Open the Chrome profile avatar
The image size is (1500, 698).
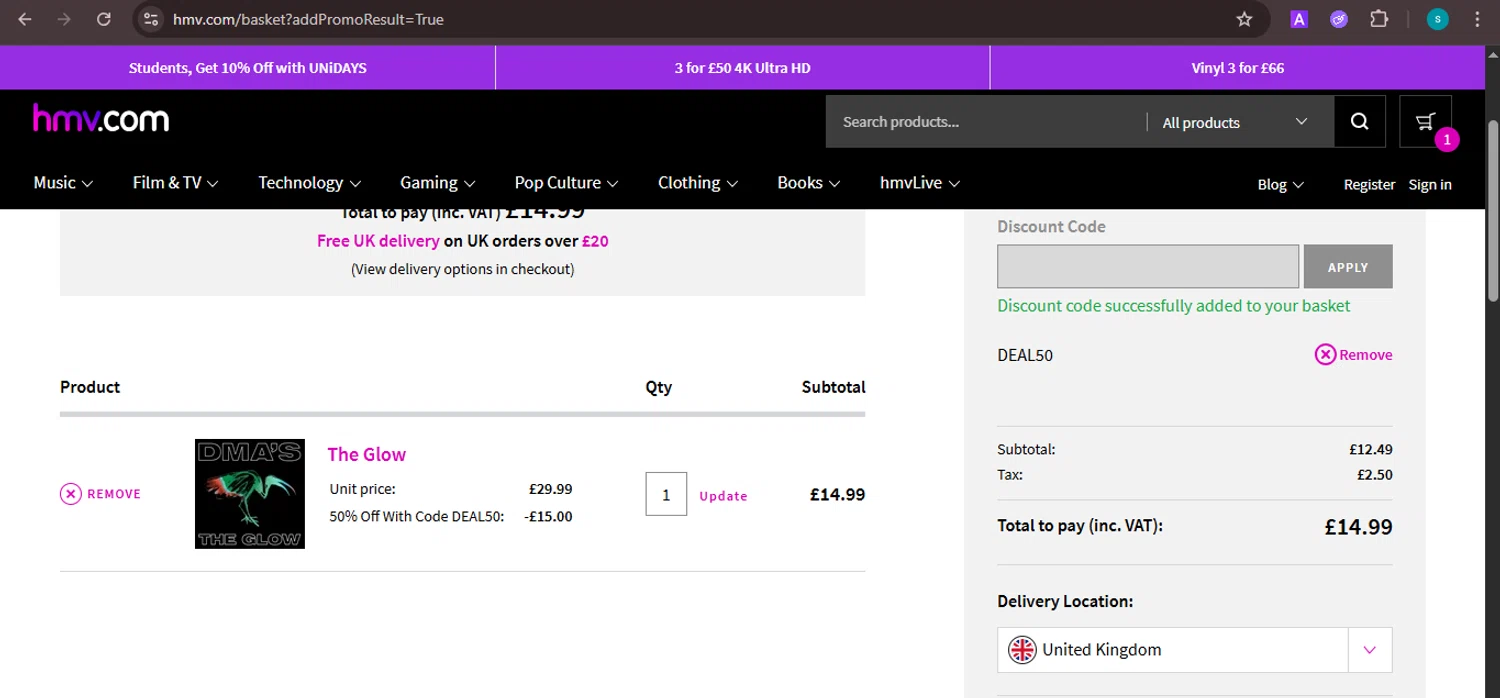coord(1438,19)
